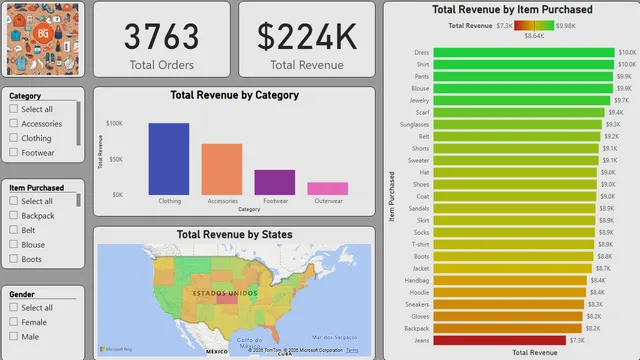Click the Total Revenue by Category title
Viewport: 640px width, 360px height.
[235, 95]
